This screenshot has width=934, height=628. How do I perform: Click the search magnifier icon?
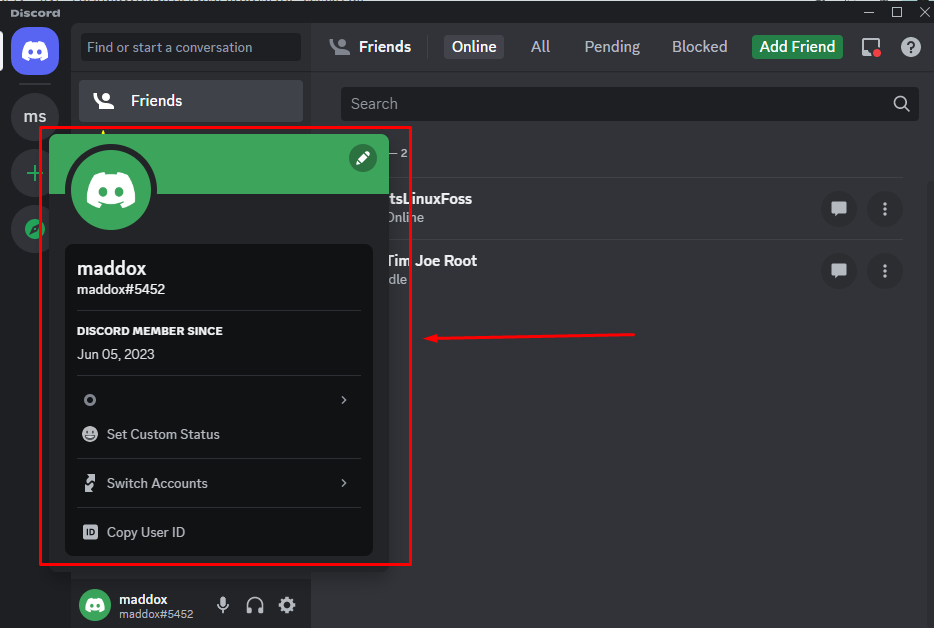pyautogui.click(x=901, y=104)
